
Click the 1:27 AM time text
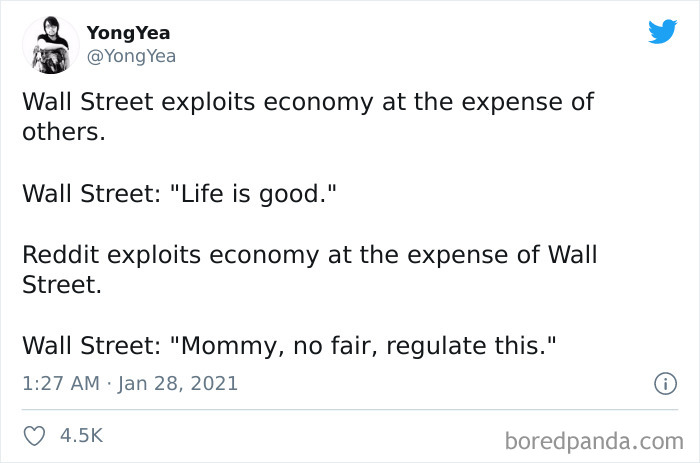coord(60,383)
